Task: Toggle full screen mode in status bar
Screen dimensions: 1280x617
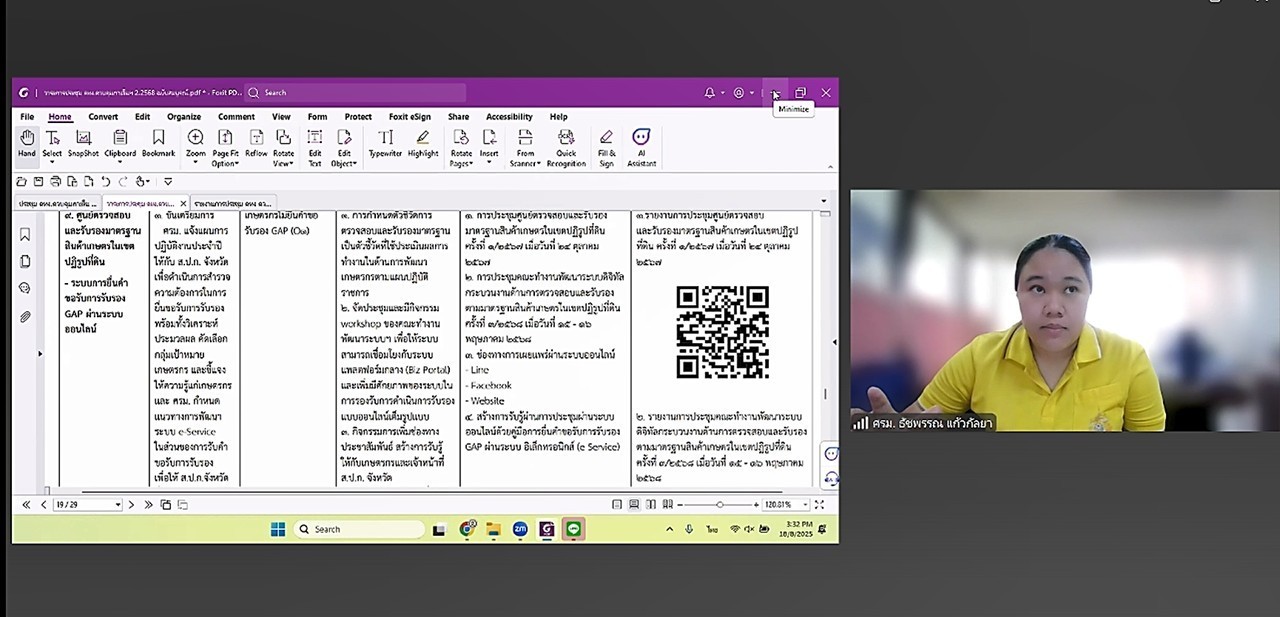Action: click(x=819, y=505)
